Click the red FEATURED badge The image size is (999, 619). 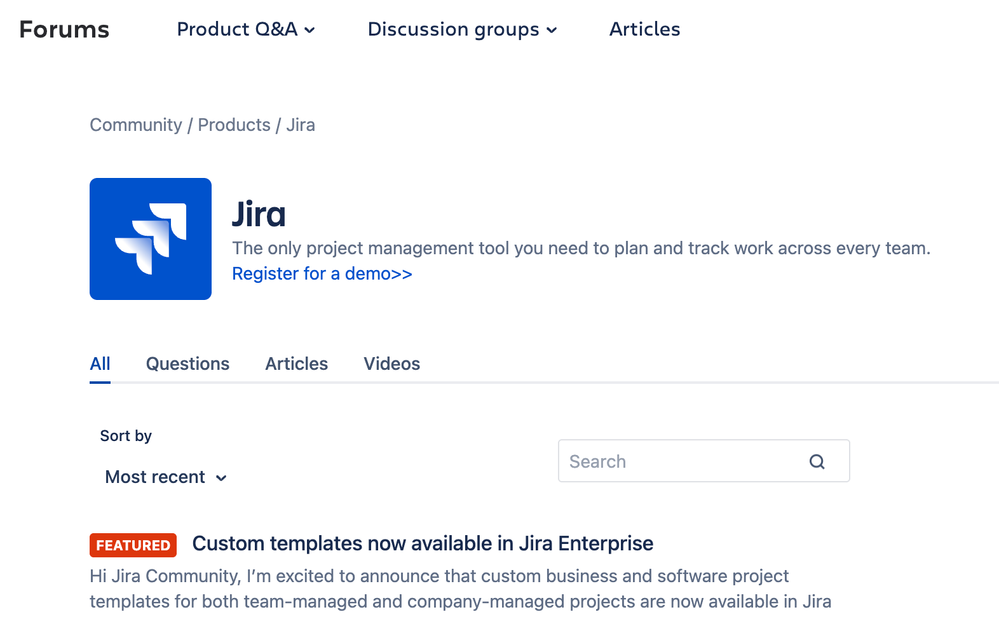pyautogui.click(x=133, y=545)
